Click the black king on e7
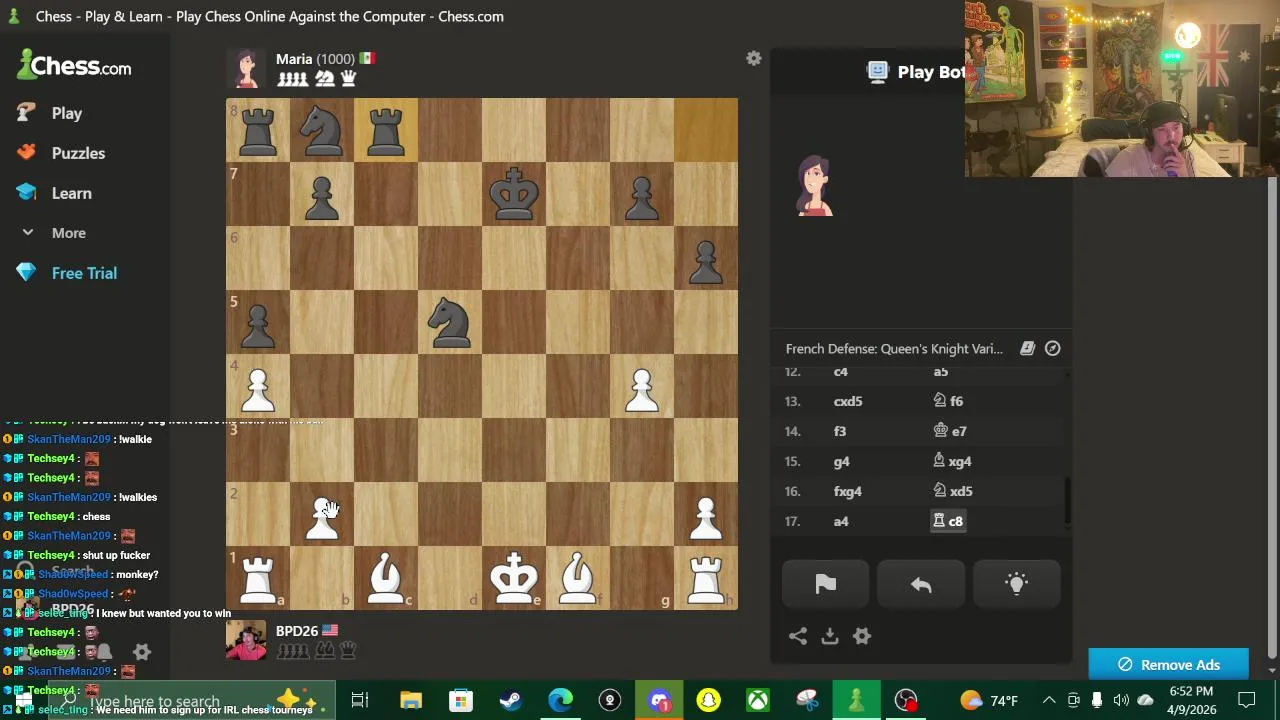Screen dimensions: 1280x720 514,194
